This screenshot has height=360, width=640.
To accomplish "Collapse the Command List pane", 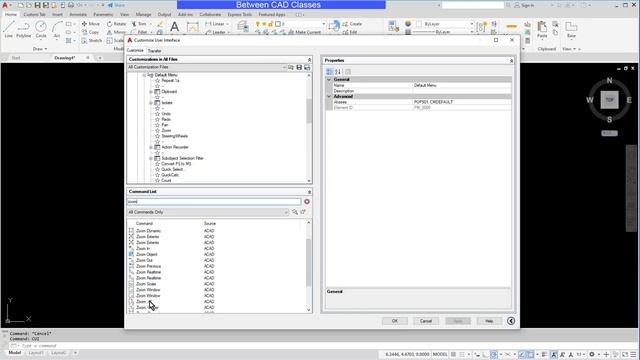I will 309,192.
